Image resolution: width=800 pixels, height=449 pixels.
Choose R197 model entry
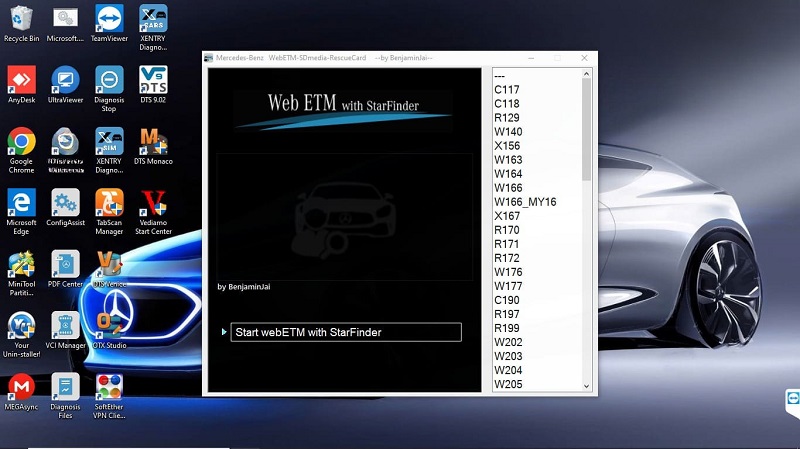click(x=507, y=314)
